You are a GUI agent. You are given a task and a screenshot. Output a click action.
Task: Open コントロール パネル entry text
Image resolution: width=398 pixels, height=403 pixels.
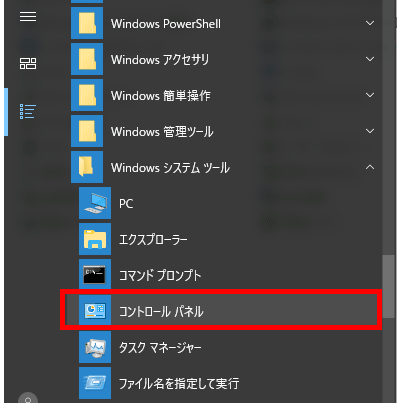pyautogui.click(x=161, y=312)
